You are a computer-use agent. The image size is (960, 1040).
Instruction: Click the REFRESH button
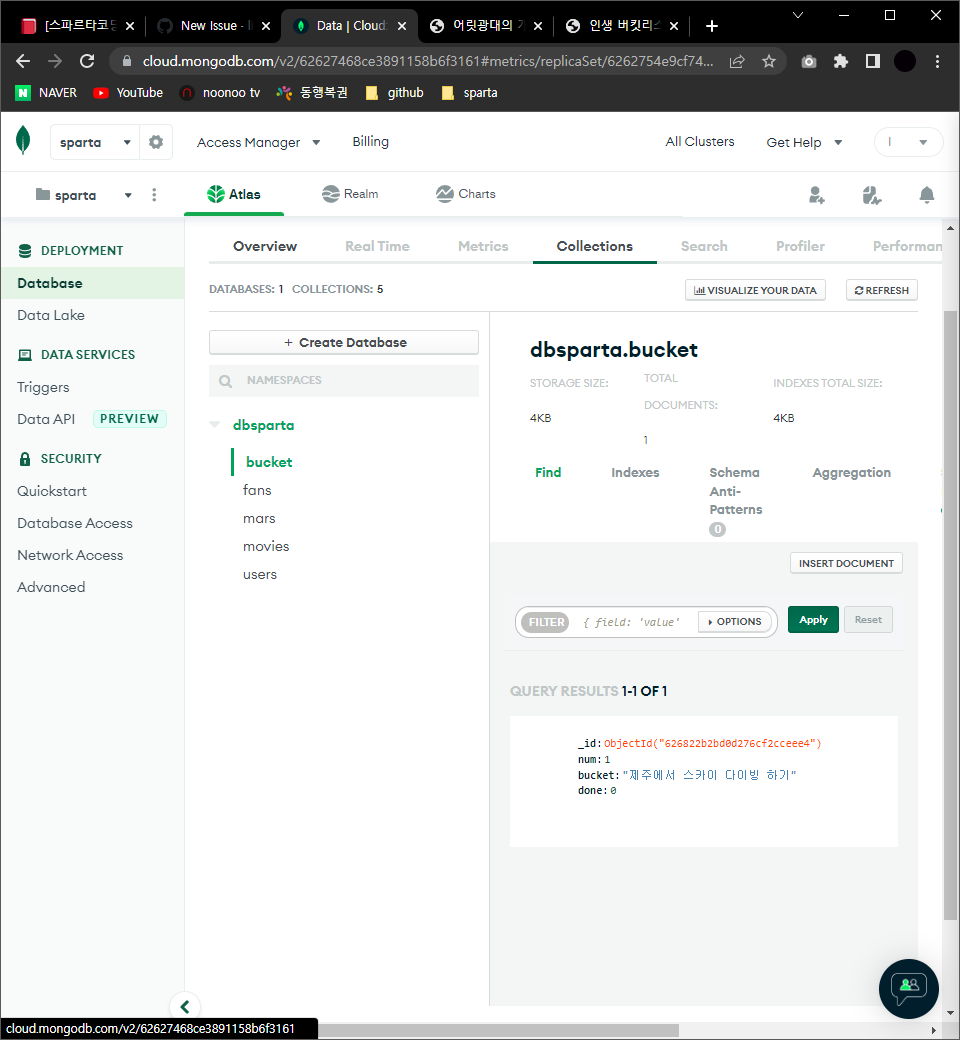882,290
